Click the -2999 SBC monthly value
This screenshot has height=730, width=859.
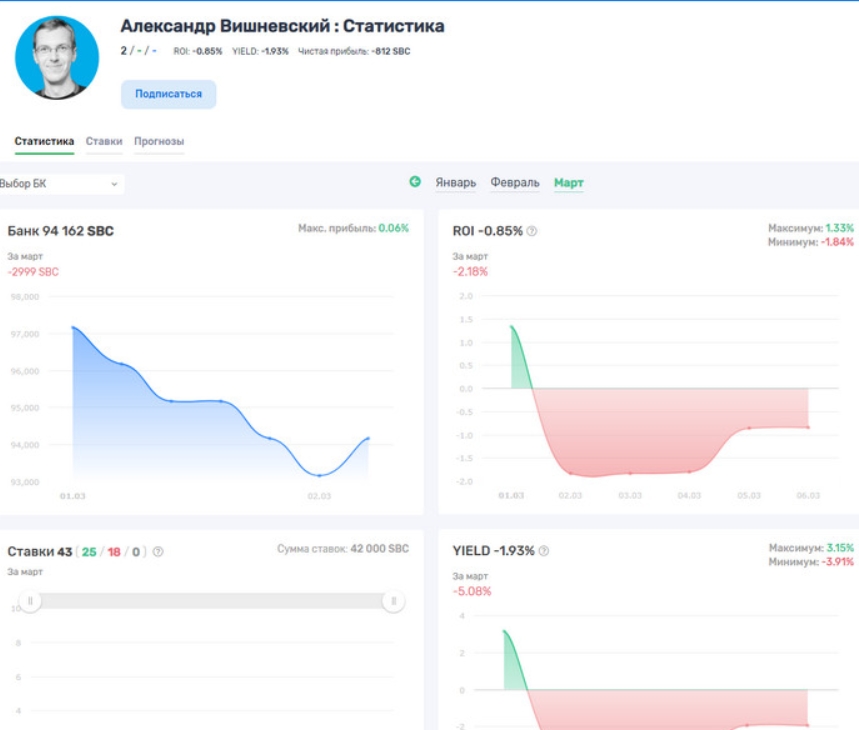click(33, 272)
